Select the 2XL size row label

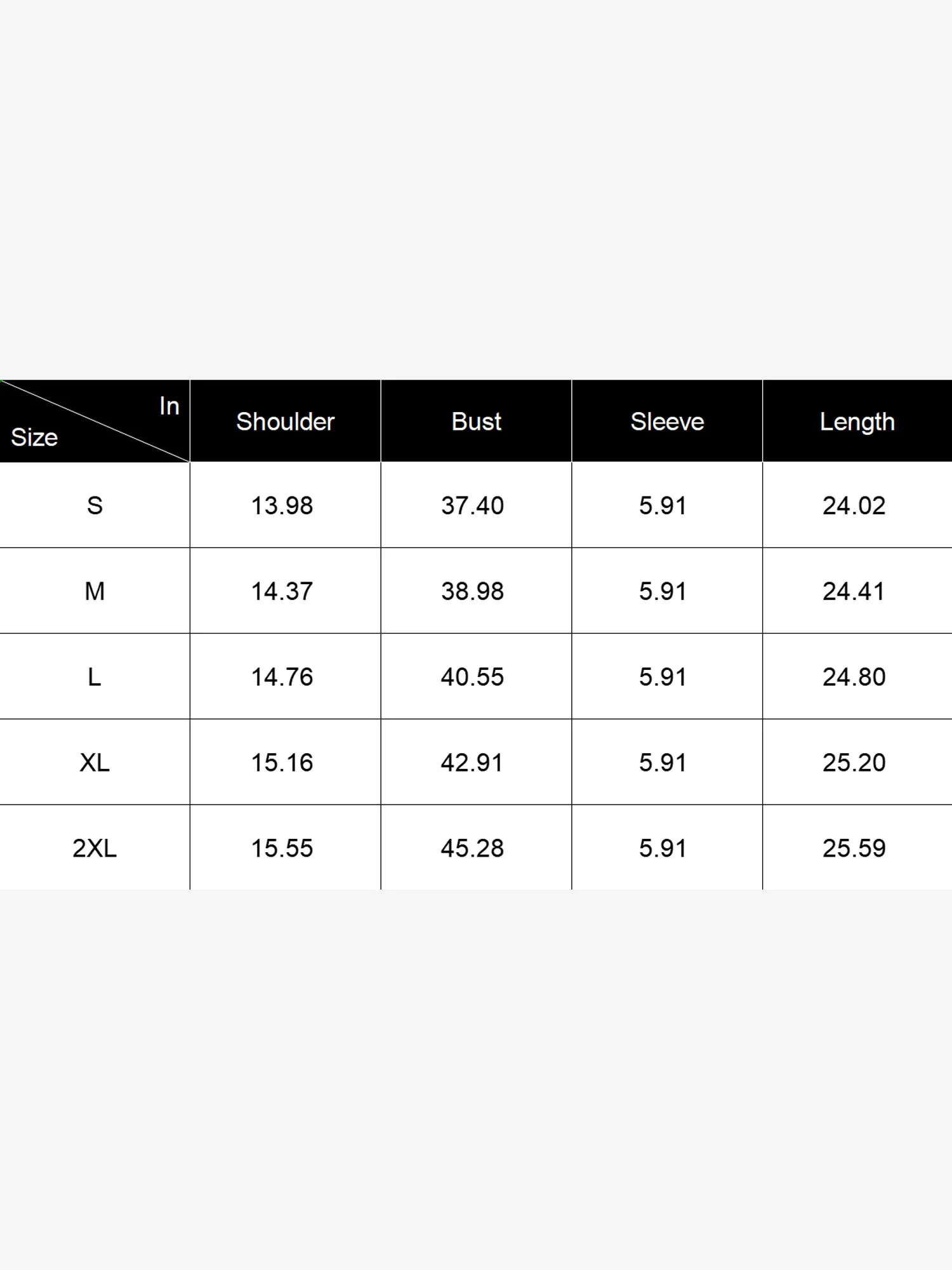95,848
